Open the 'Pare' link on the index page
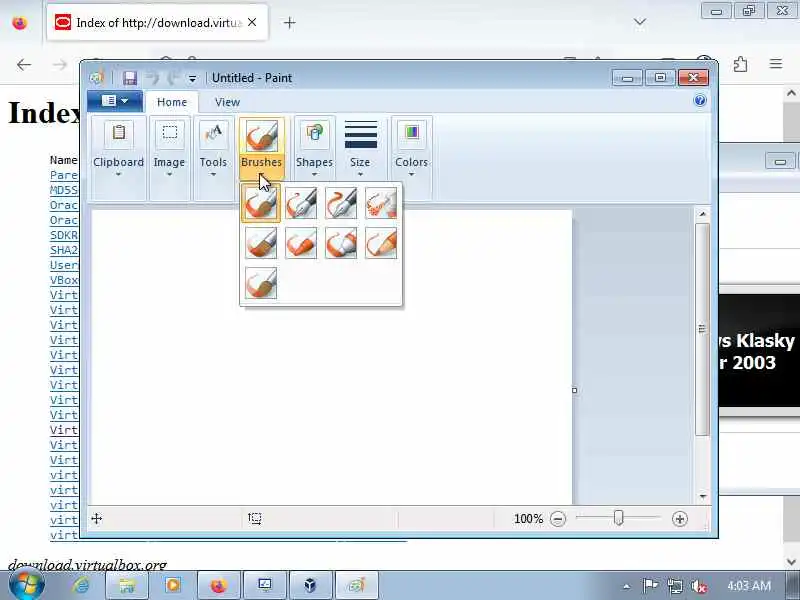 (64, 176)
